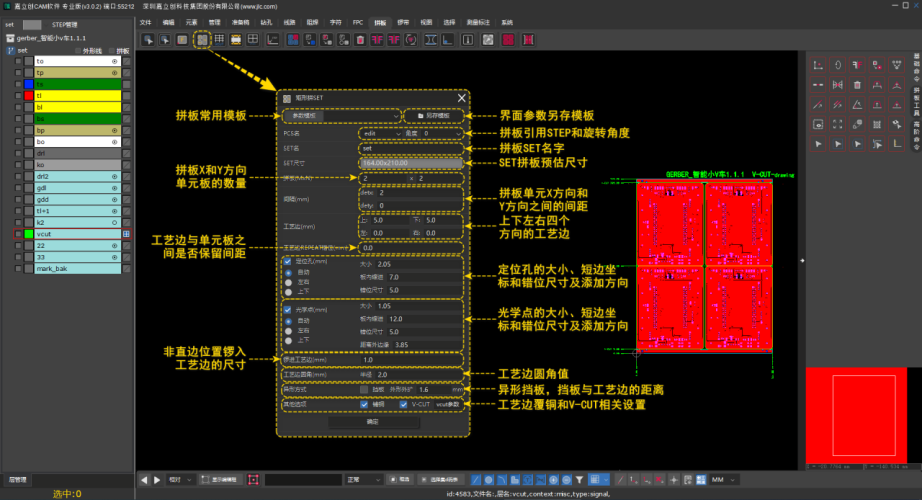Click the trash icon in right tool panel
This screenshot has width=922, height=500.
click(x=857, y=85)
